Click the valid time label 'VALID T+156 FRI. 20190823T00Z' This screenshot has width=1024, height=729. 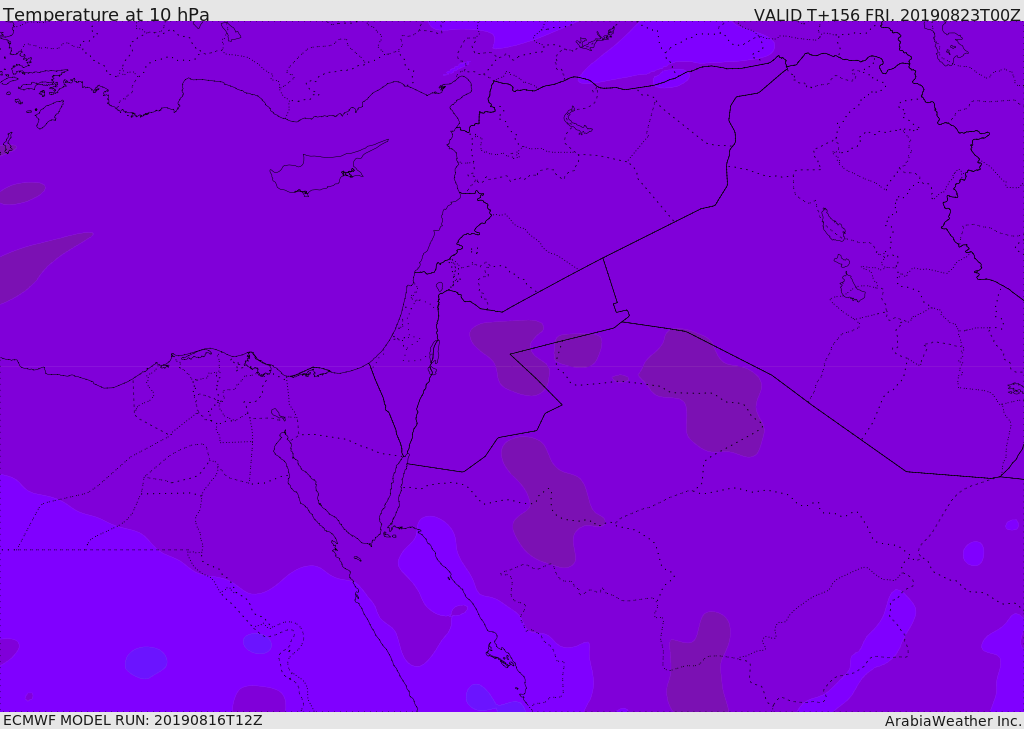[887, 15]
